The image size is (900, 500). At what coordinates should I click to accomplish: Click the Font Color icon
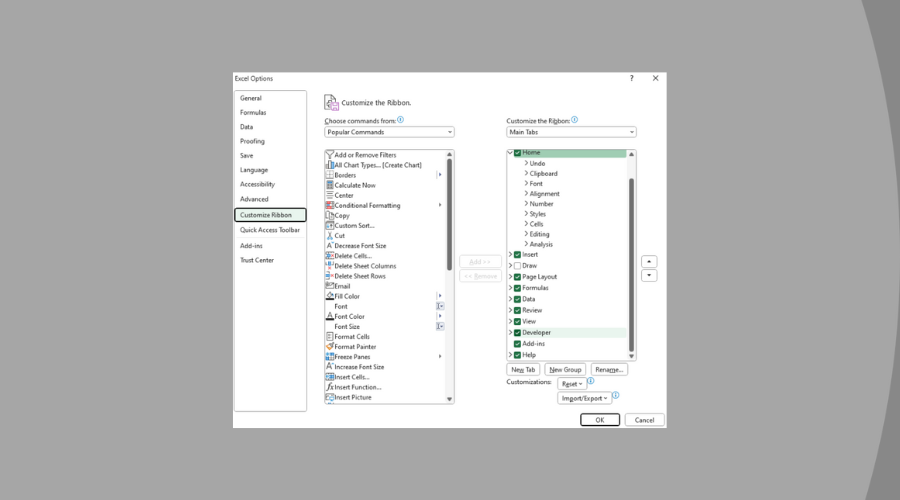(329, 316)
